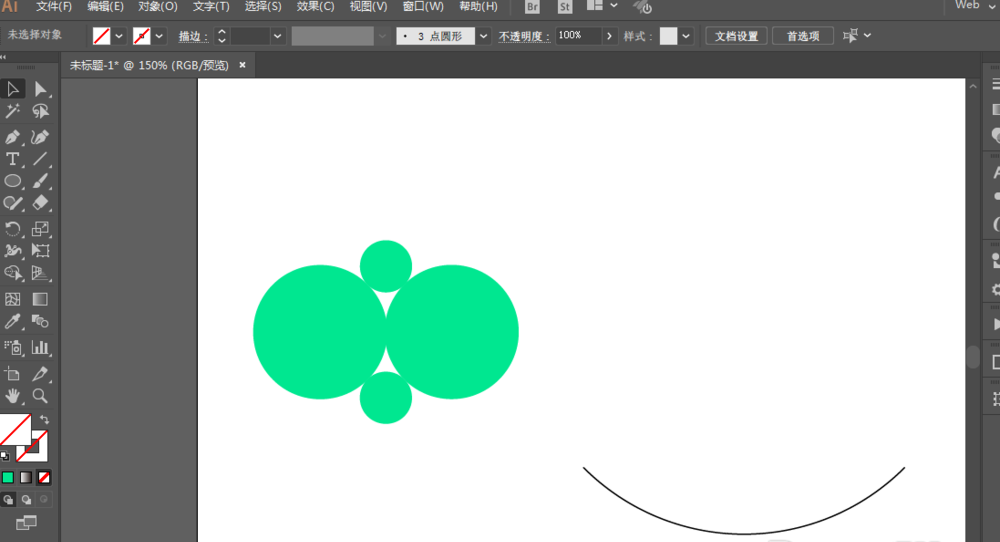Open the 编辑(E) menu
1000x542 pixels.
click(x=105, y=6)
